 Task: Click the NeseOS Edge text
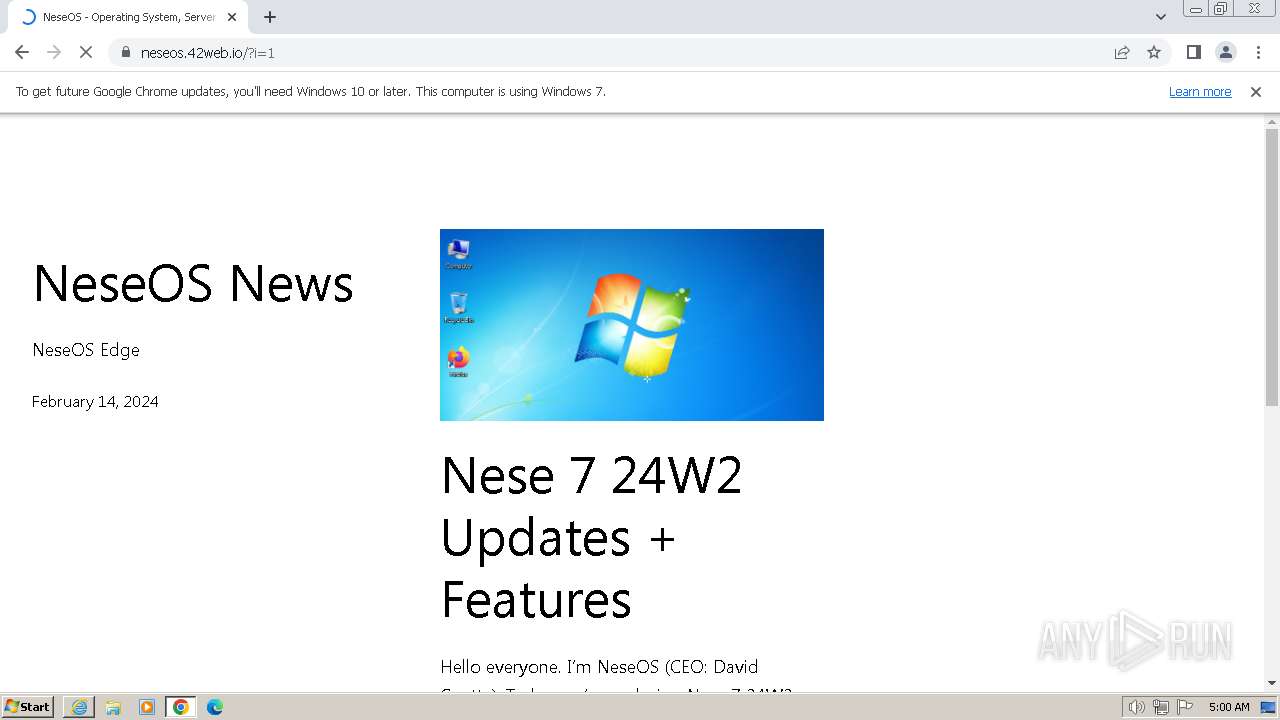tap(86, 350)
